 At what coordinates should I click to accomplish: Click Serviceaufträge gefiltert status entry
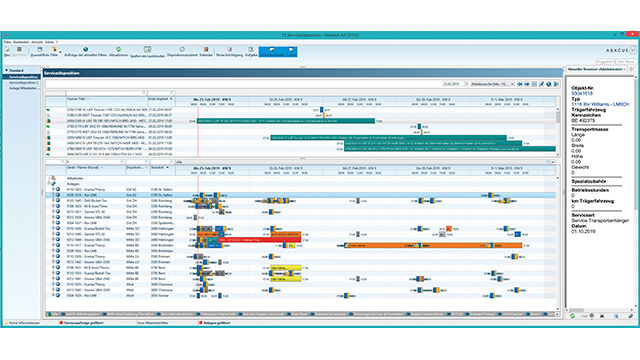(82, 323)
